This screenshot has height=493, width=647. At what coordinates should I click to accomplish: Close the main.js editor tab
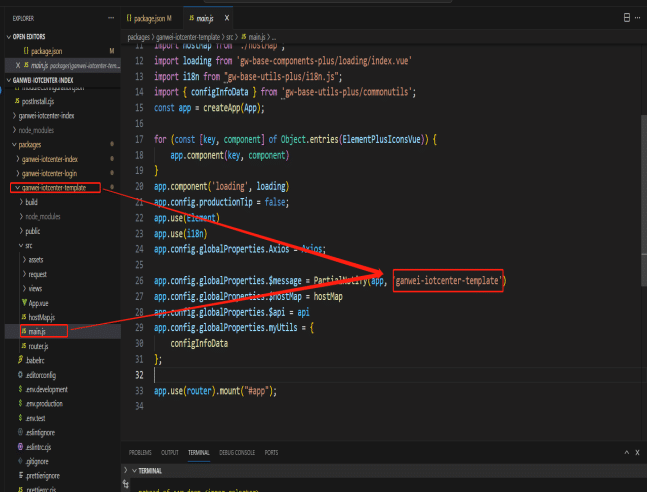tap(228, 18)
